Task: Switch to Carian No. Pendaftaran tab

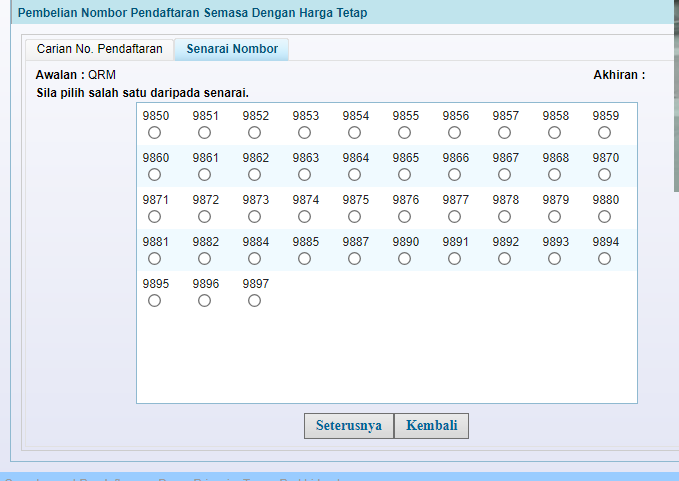Action: pyautogui.click(x=99, y=49)
